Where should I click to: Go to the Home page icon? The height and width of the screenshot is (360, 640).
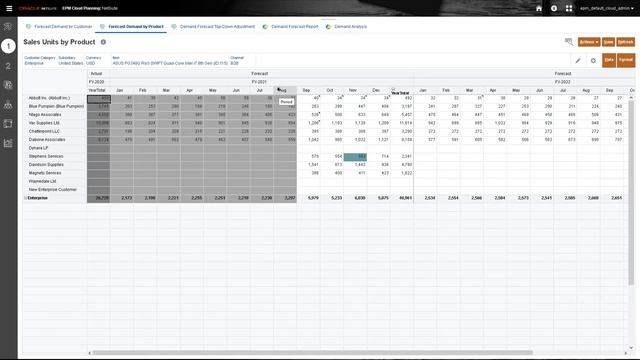tap(539, 8)
